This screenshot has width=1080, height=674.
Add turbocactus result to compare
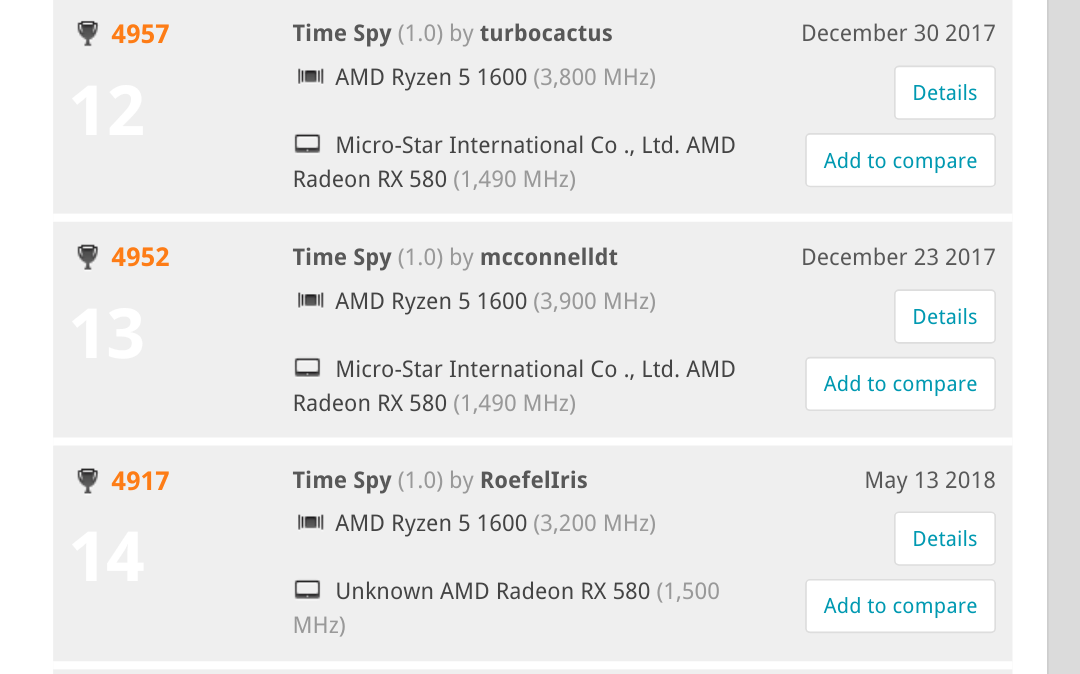click(x=900, y=161)
